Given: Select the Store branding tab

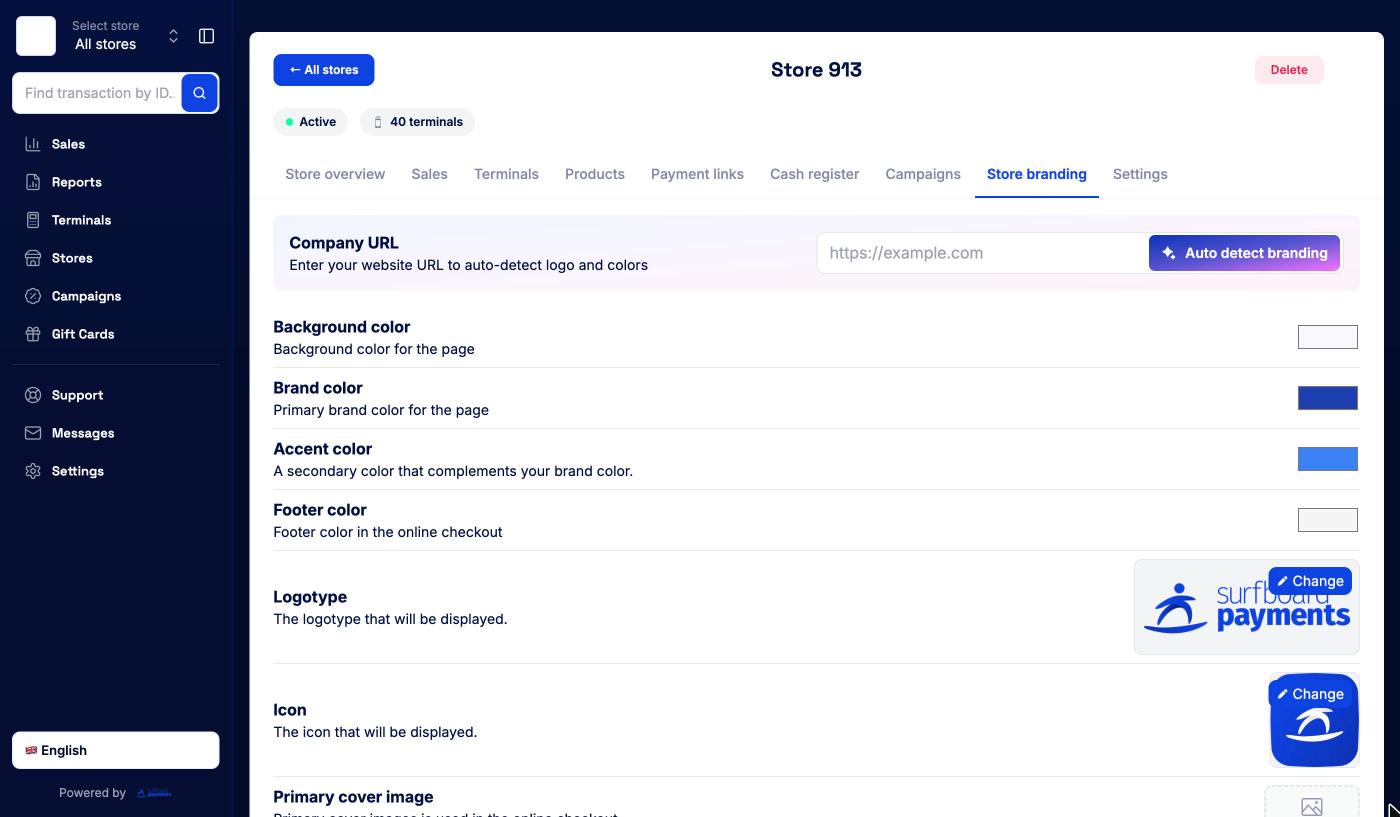Looking at the screenshot, I should (x=1037, y=174).
